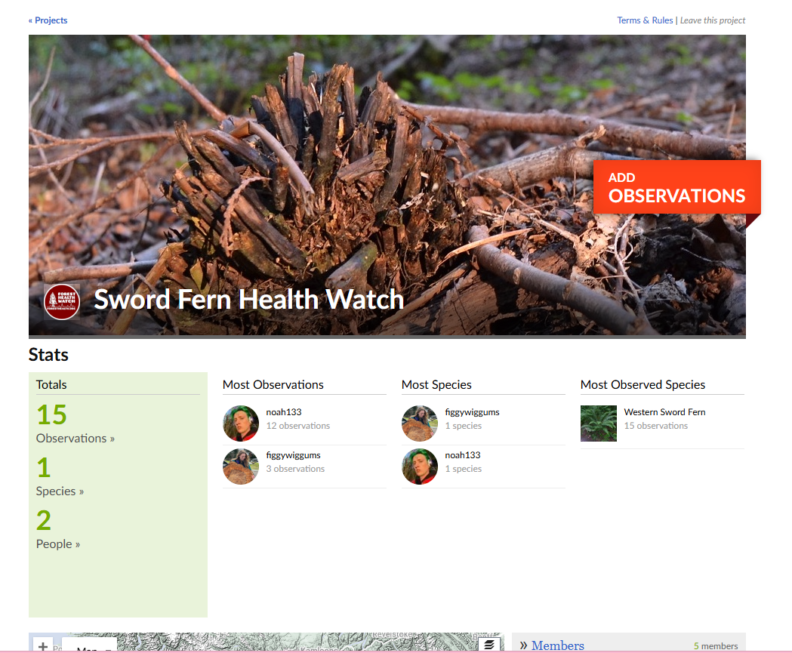
Task: Click Leave this project link
Action: click(x=712, y=20)
